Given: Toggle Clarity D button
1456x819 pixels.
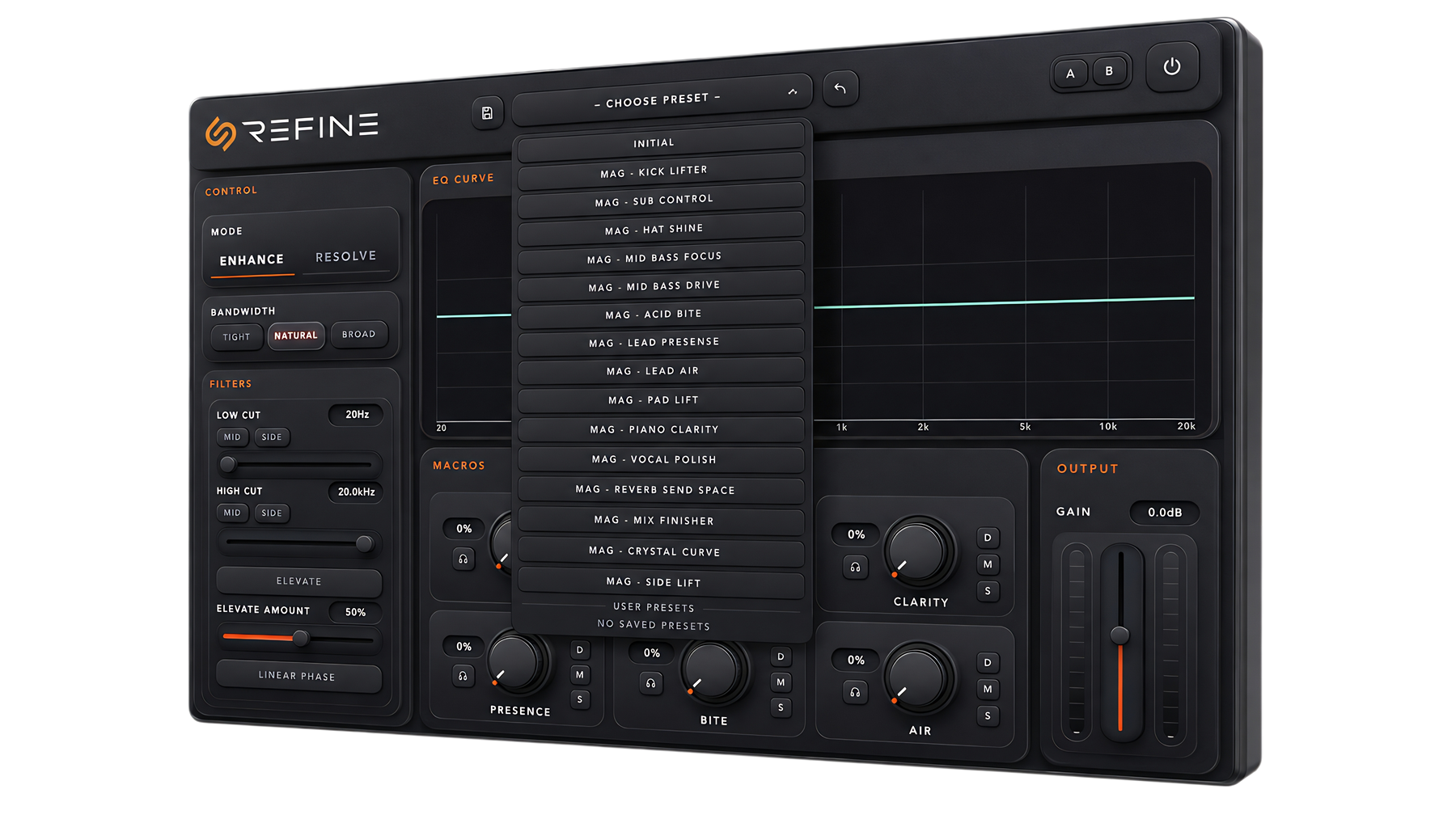Looking at the screenshot, I should click(x=988, y=538).
